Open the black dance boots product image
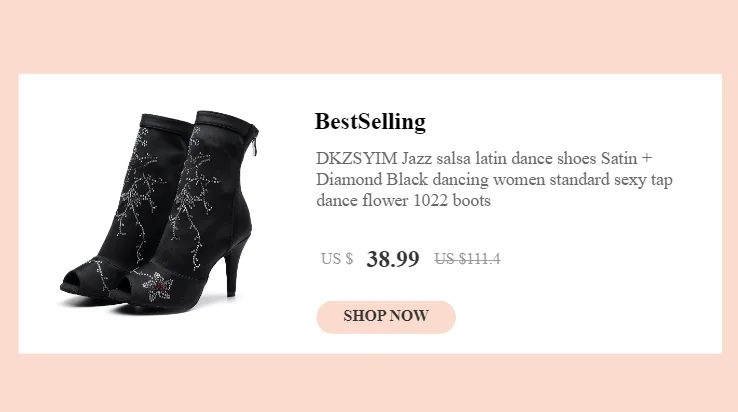The image size is (738, 412). pos(160,213)
